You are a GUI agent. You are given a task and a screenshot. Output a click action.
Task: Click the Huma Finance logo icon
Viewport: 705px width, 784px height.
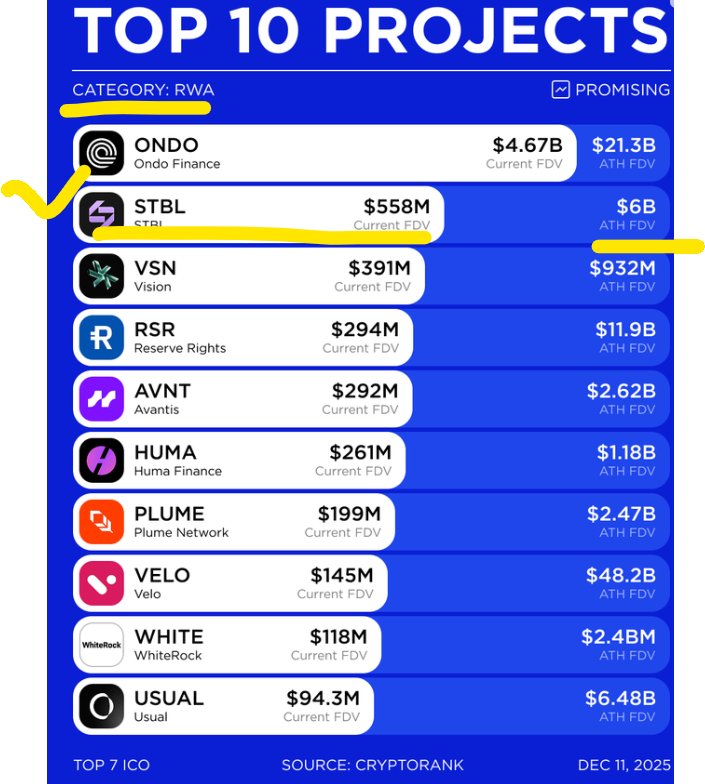(101, 460)
